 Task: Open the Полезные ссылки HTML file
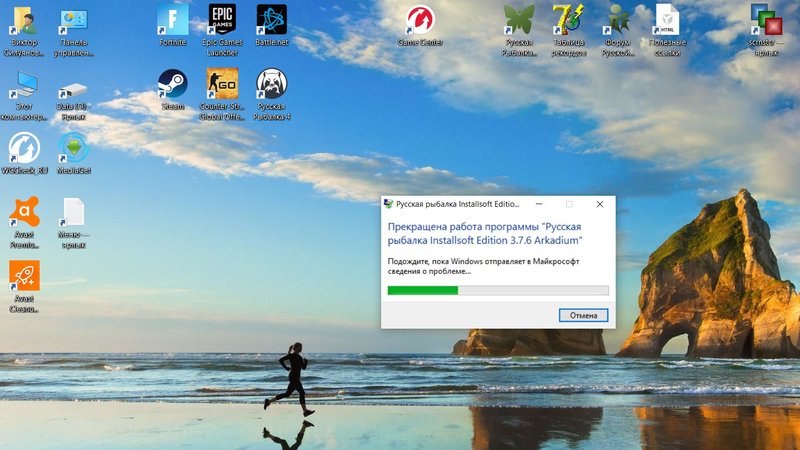pos(666,20)
